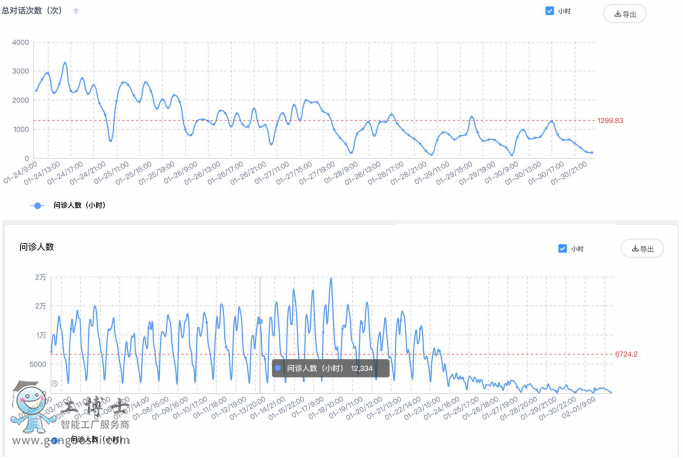
Task: Click blue dot inside the 12,334 tooltip
Action: [278, 368]
